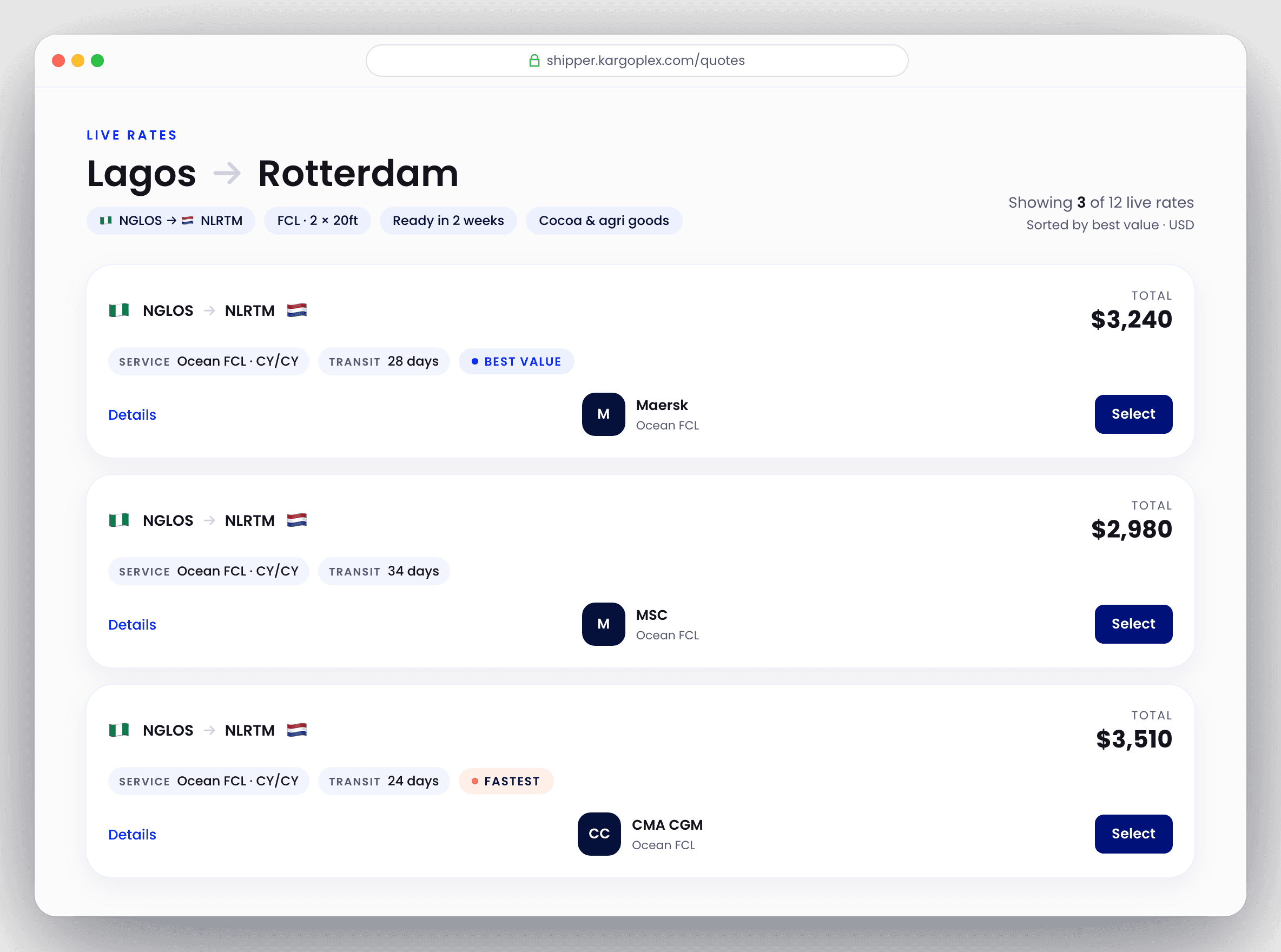Click the red close window button
This screenshot has width=1281, height=952.
[x=58, y=61]
